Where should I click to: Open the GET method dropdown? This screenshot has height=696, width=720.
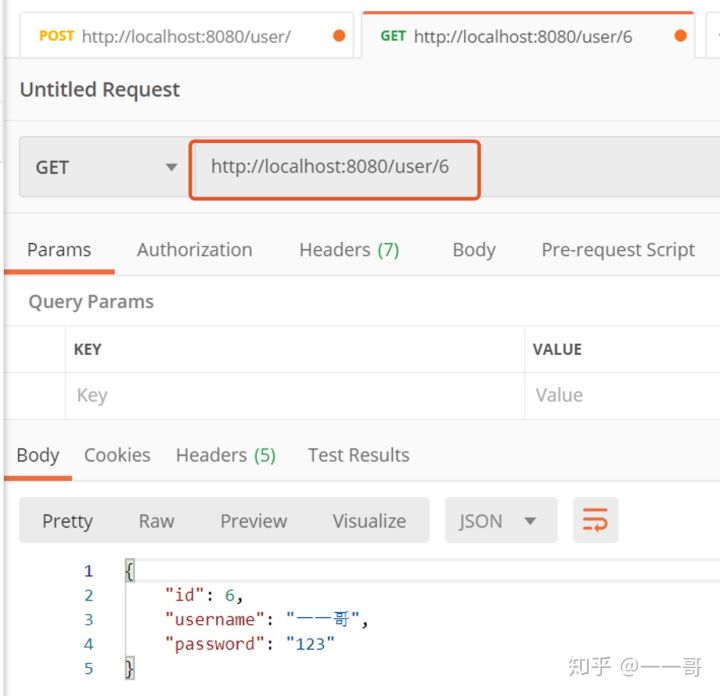tap(104, 167)
